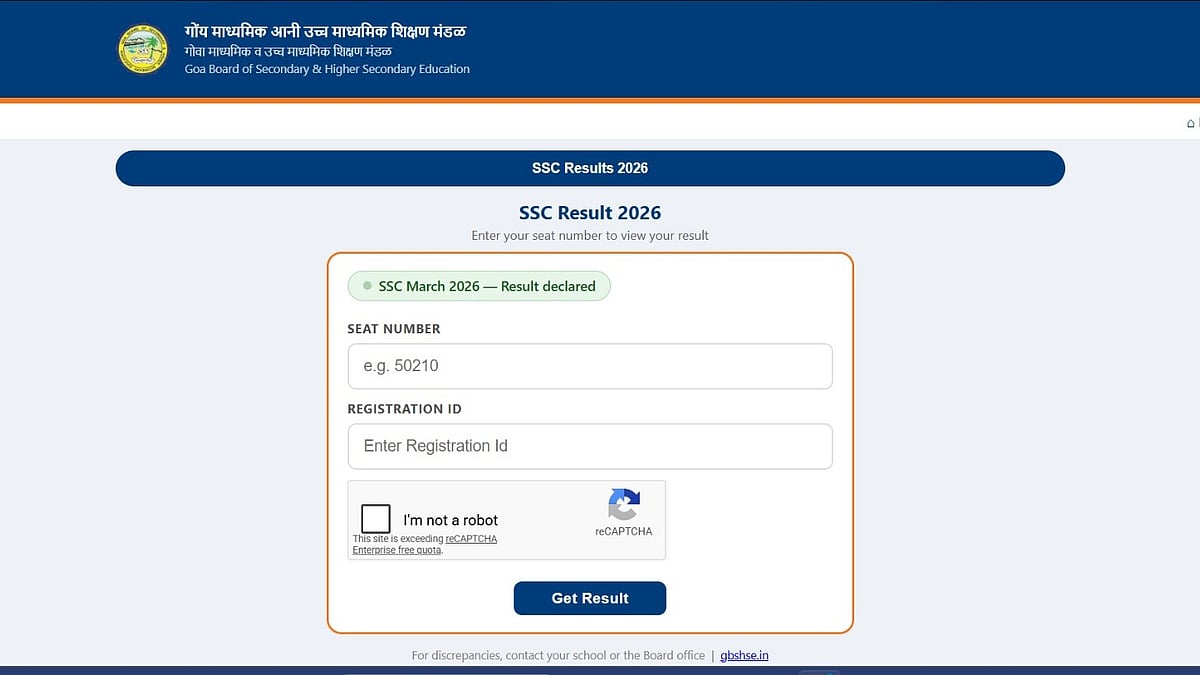
Task: Select the SSC Results 2026 banner tab
Action: [590, 168]
